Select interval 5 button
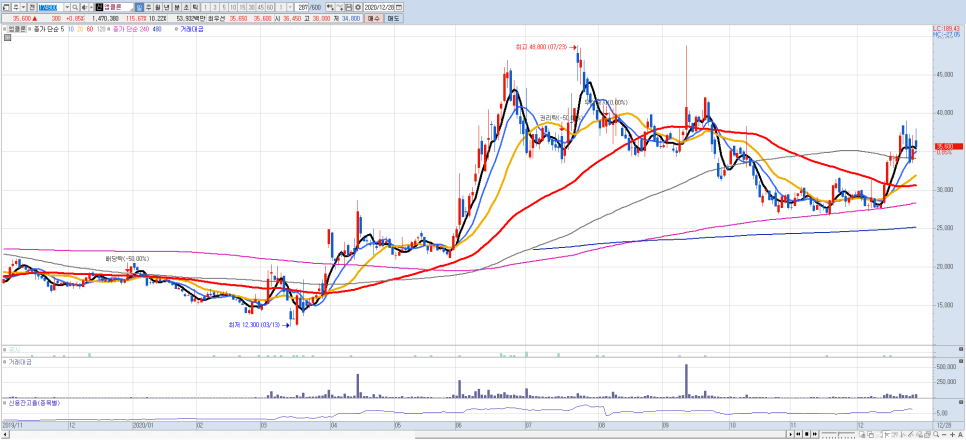The image size is (966, 440). click(x=224, y=7)
